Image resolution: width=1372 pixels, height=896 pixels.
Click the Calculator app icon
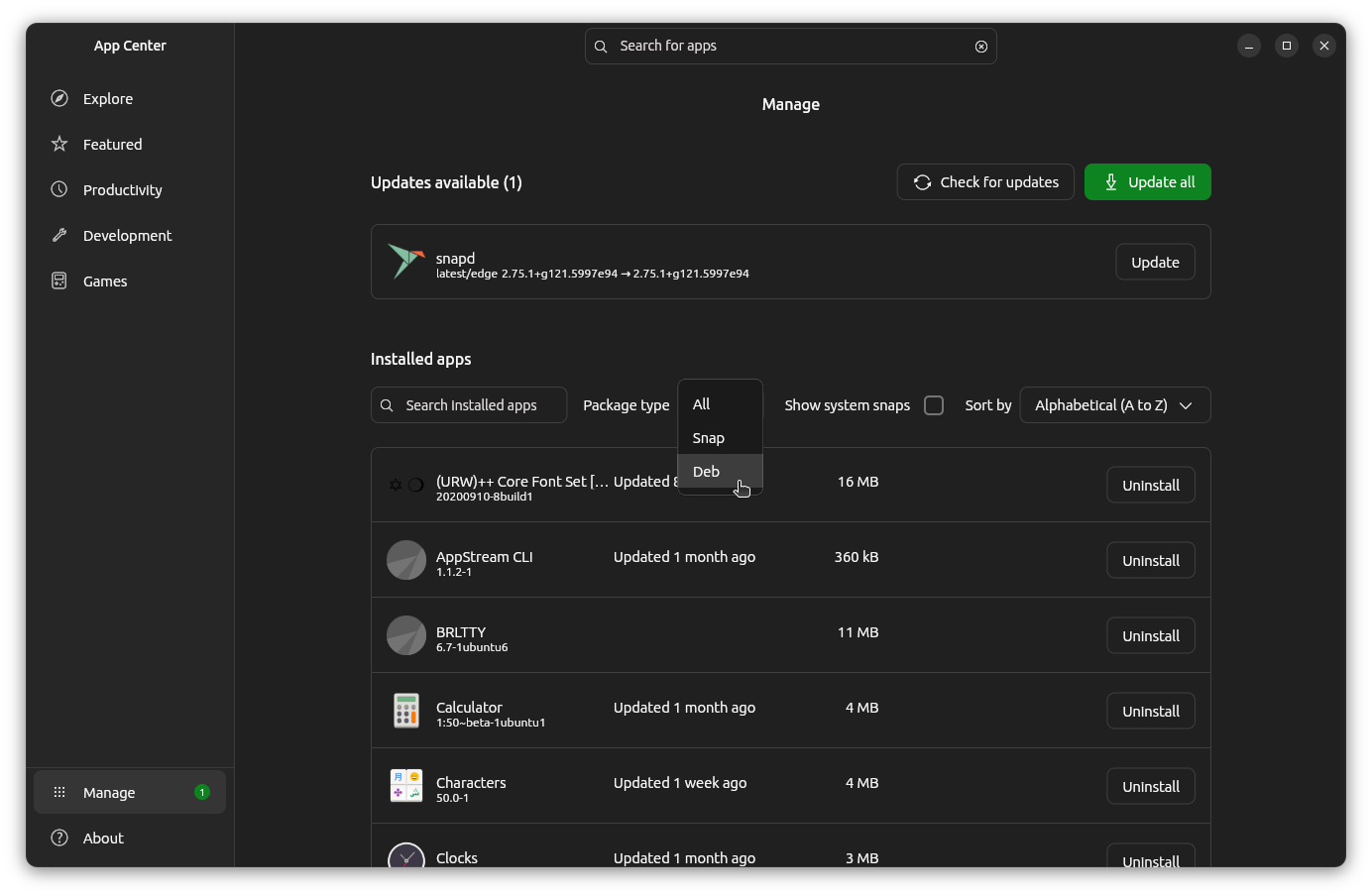tap(406, 711)
